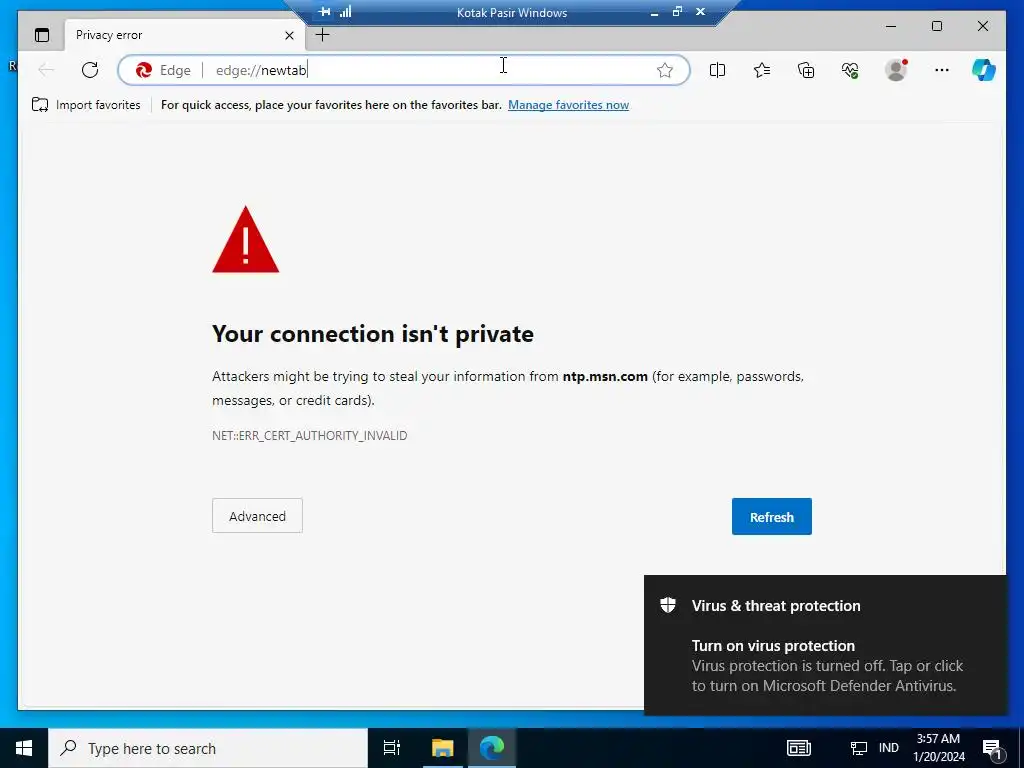Open the Favorites list icon
Image resolution: width=1024 pixels, height=768 pixels.
click(761, 70)
